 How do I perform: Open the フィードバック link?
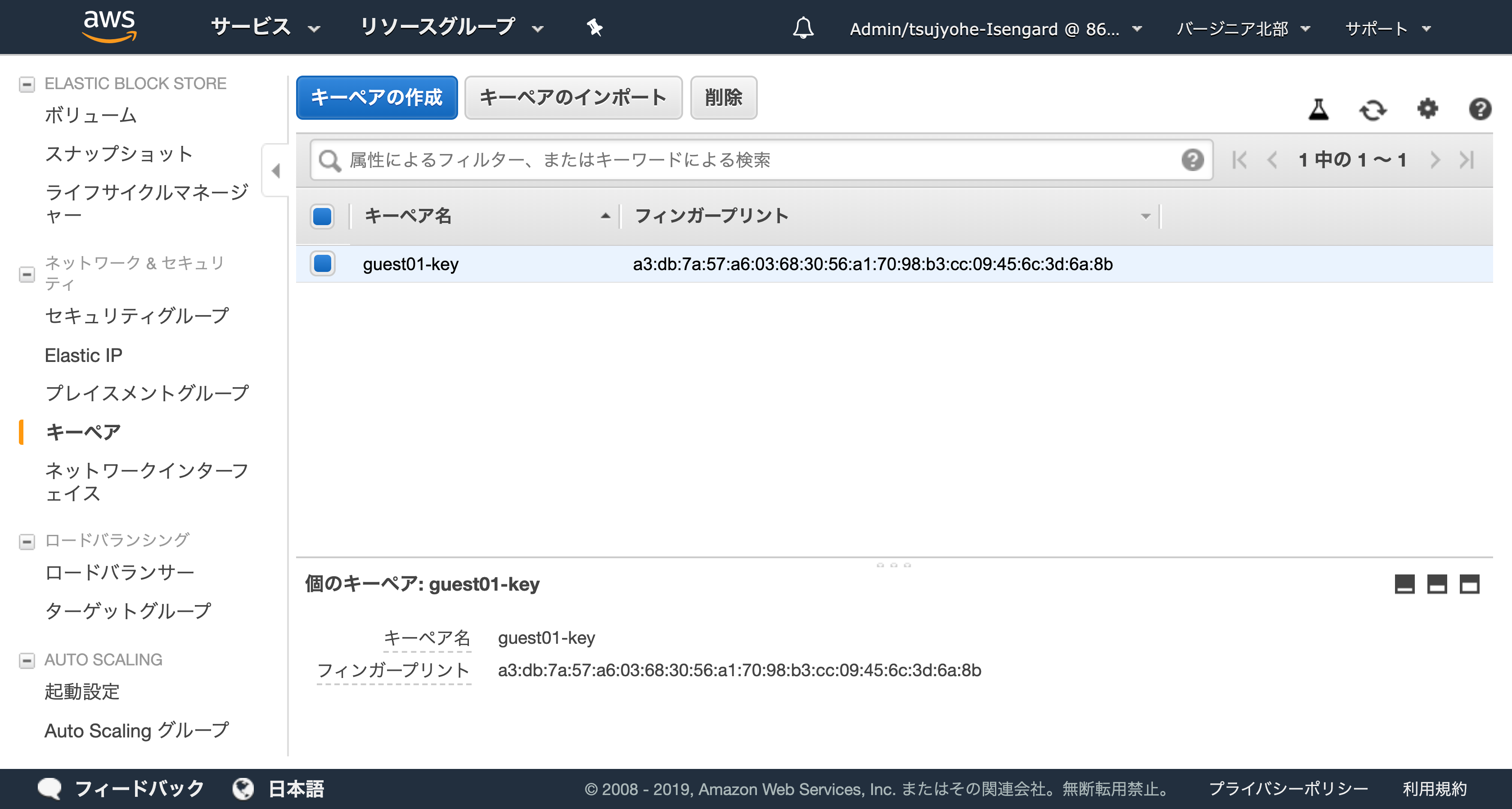[x=139, y=788]
